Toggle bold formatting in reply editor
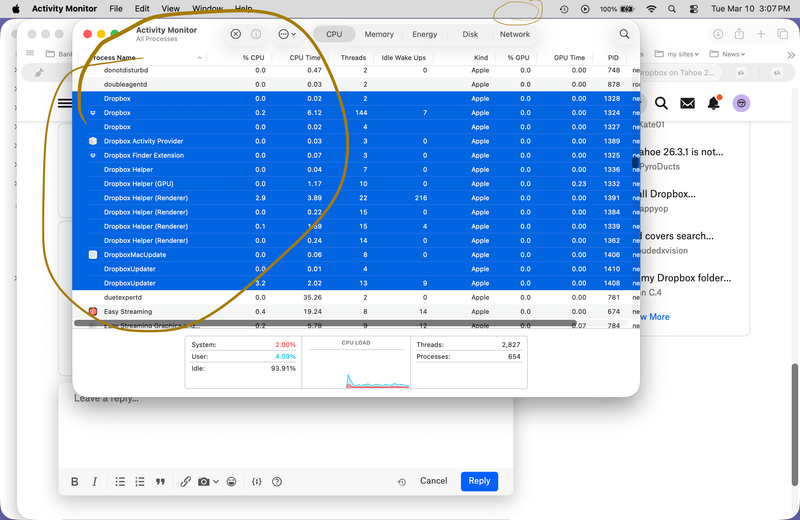Image resolution: width=800 pixels, height=520 pixels. point(75,481)
